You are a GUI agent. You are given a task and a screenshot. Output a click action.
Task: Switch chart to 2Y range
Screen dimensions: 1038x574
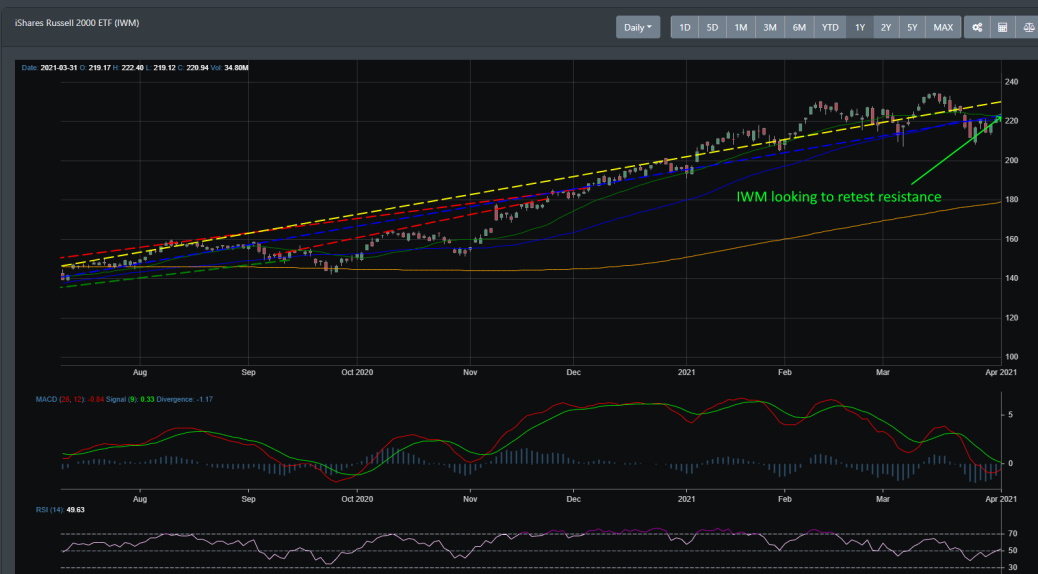click(886, 27)
